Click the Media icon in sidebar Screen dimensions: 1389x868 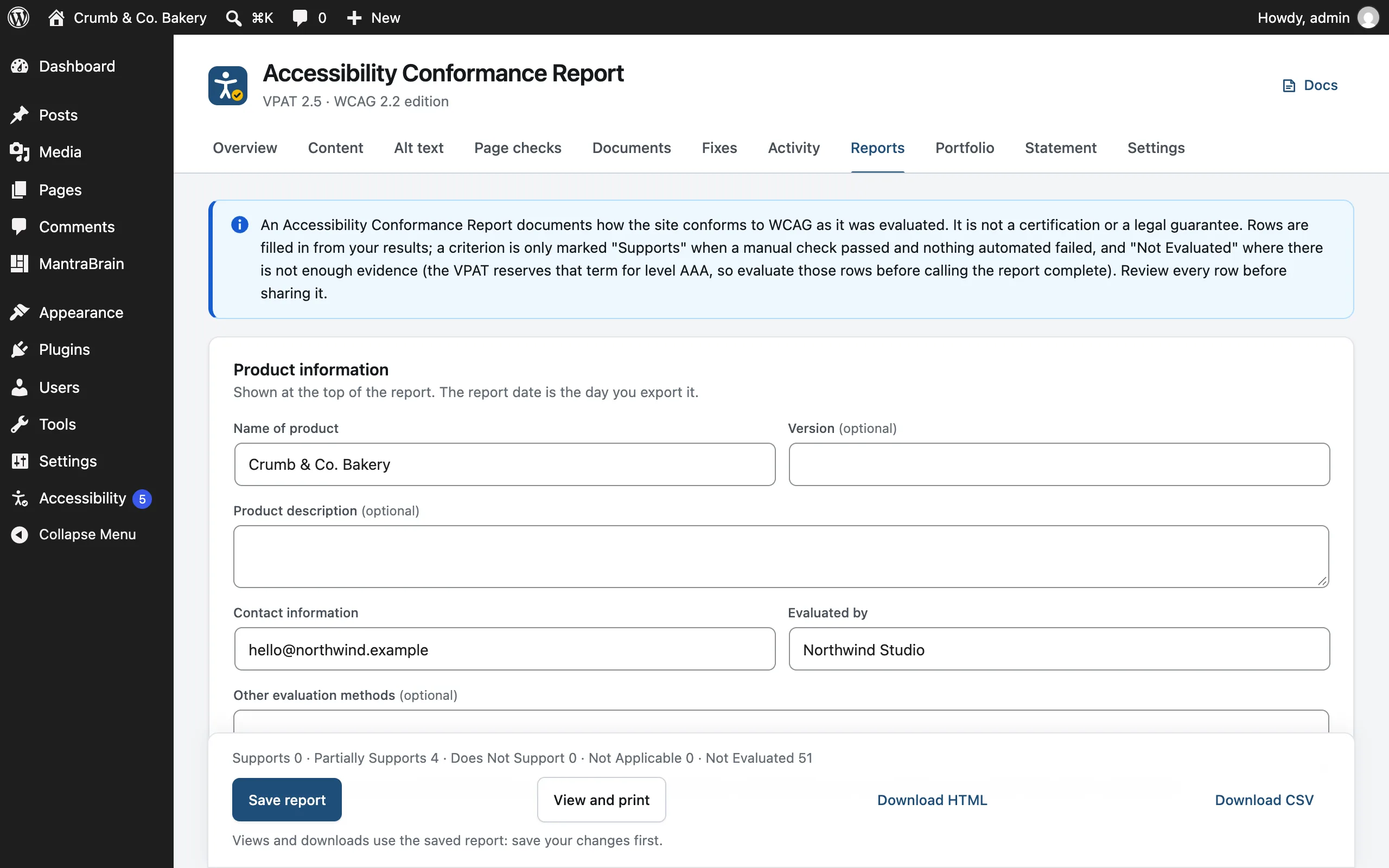coord(20,152)
